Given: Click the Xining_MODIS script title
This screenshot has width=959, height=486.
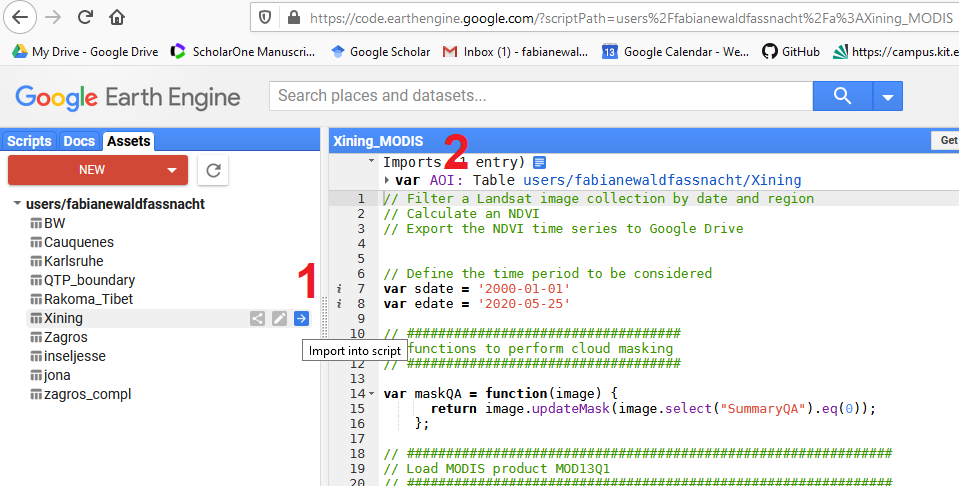Looking at the screenshot, I should pyautogui.click(x=378, y=141).
